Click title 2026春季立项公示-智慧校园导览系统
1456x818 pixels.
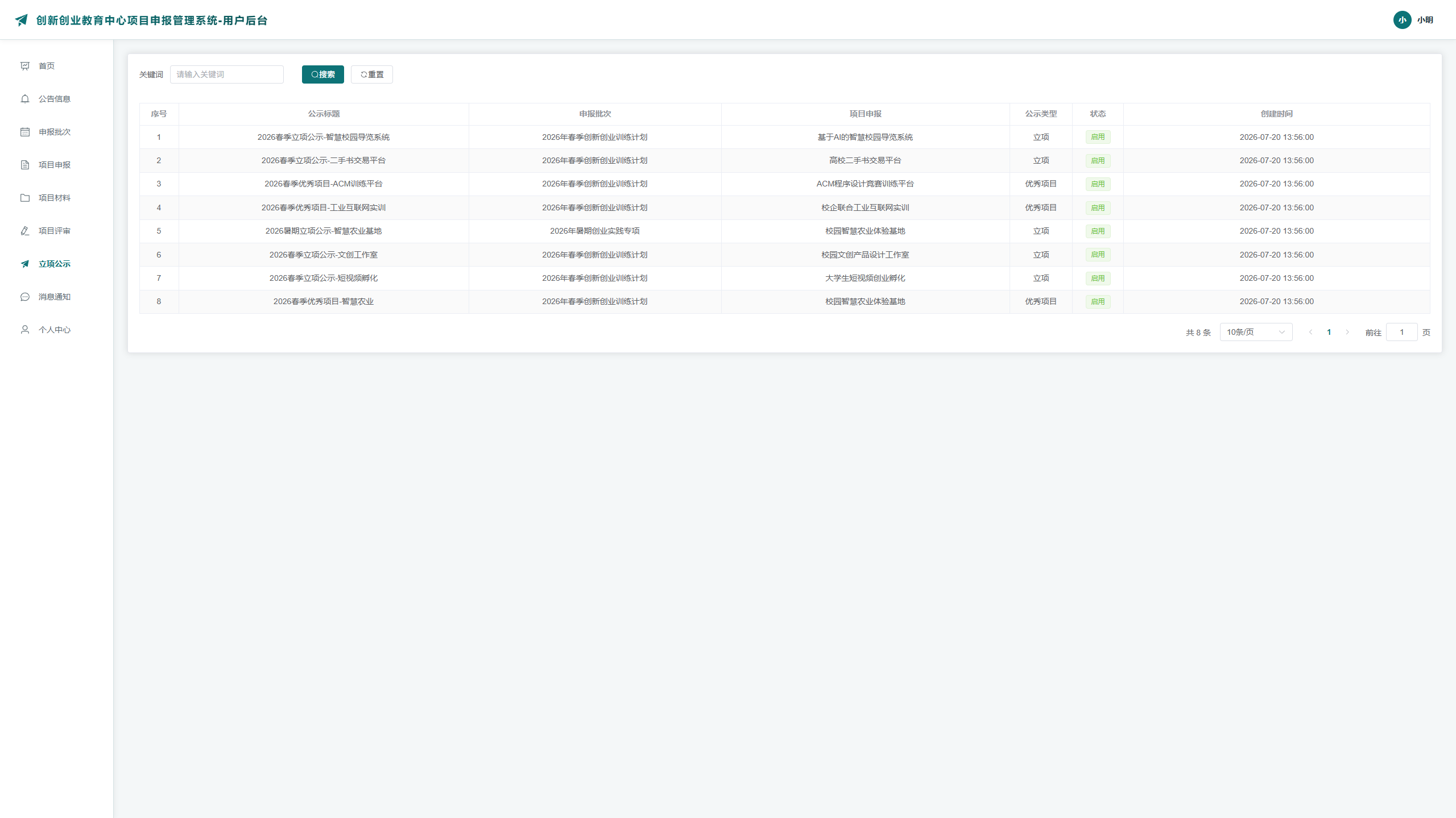(324, 137)
